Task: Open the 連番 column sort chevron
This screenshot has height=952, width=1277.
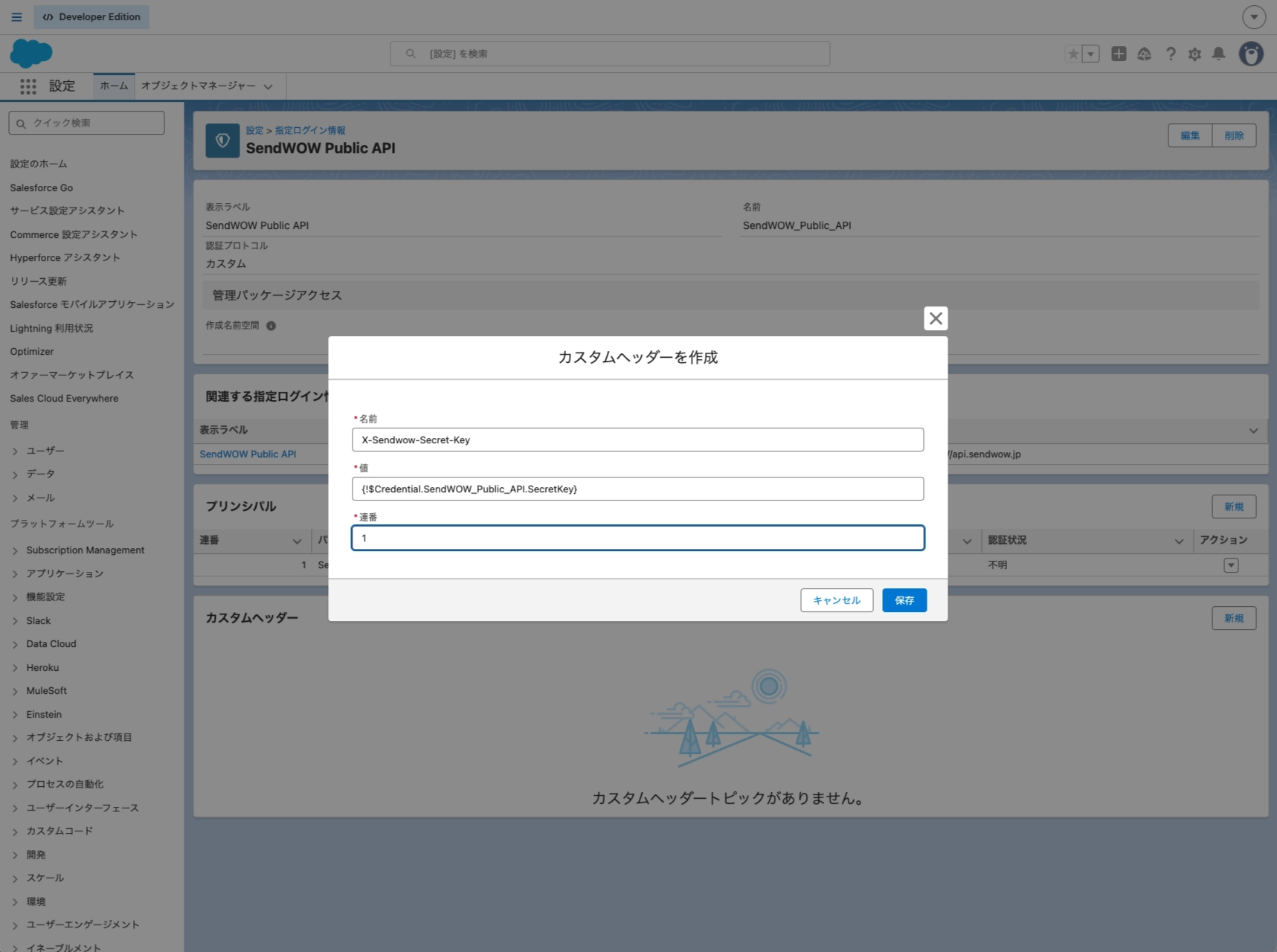Action: tap(297, 541)
